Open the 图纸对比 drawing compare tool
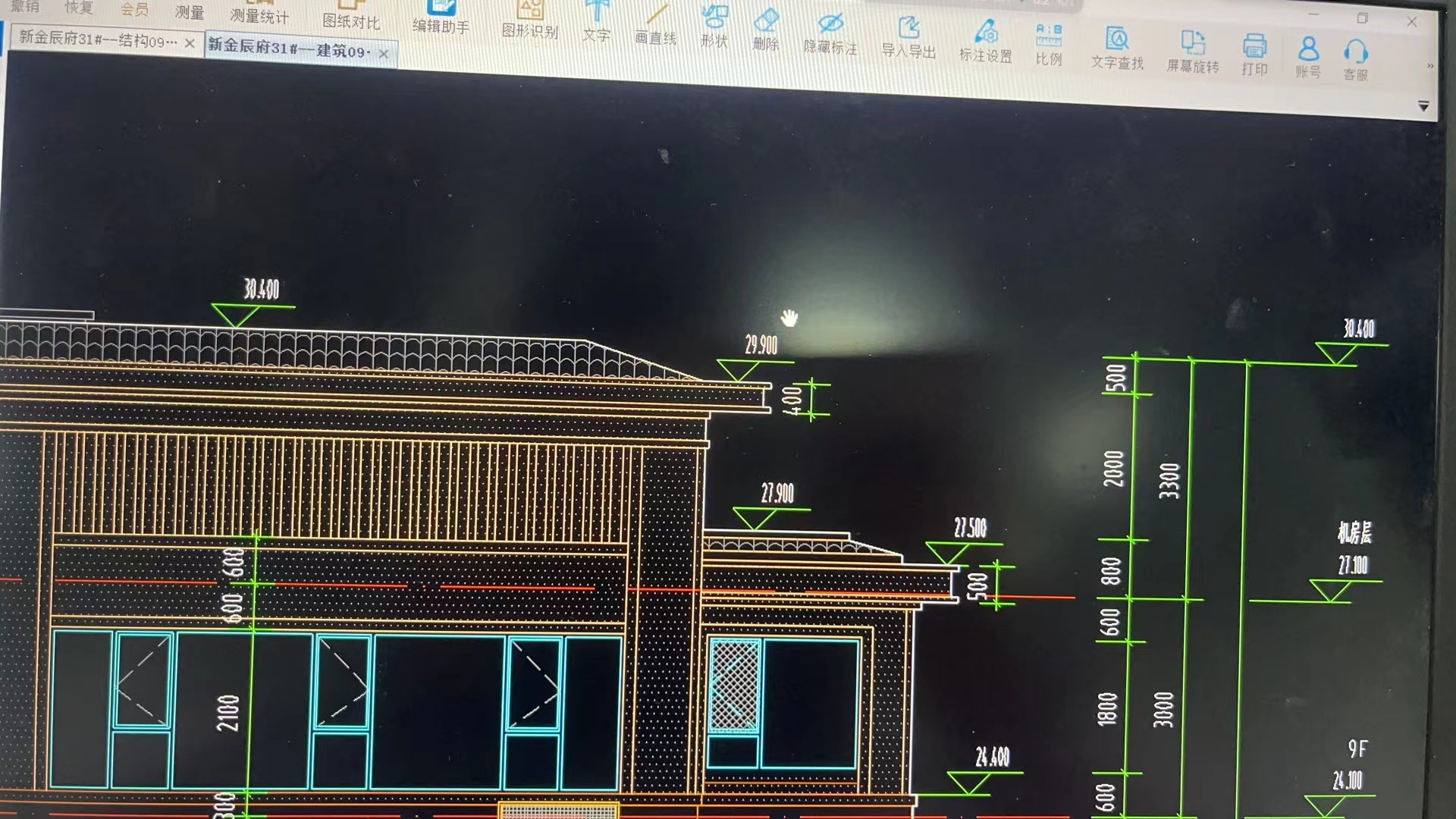This screenshot has height=819, width=1456. 351,17
